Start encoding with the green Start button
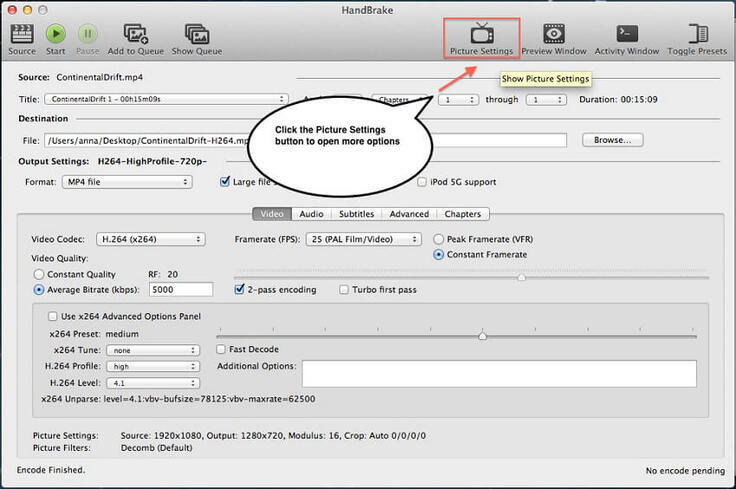 [55, 34]
